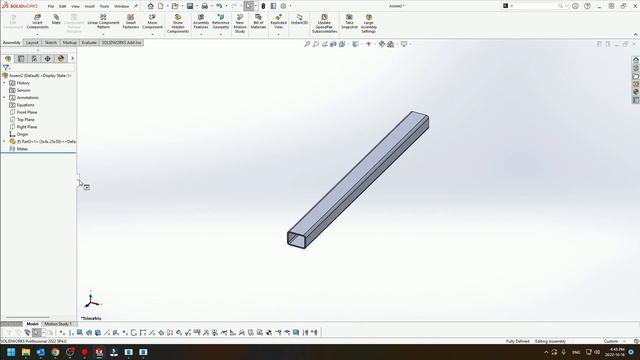Open Linear Component Pattern tool
The width and height of the screenshot is (640, 360).
coord(103,21)
